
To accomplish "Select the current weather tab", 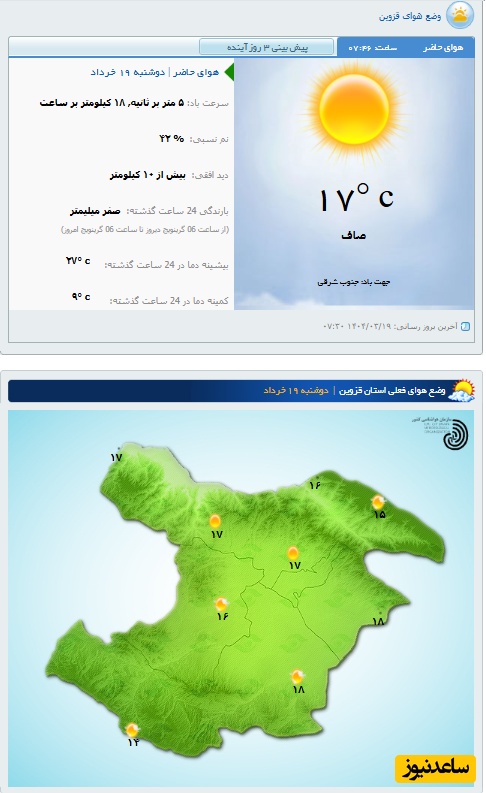I will coord(443,47).
